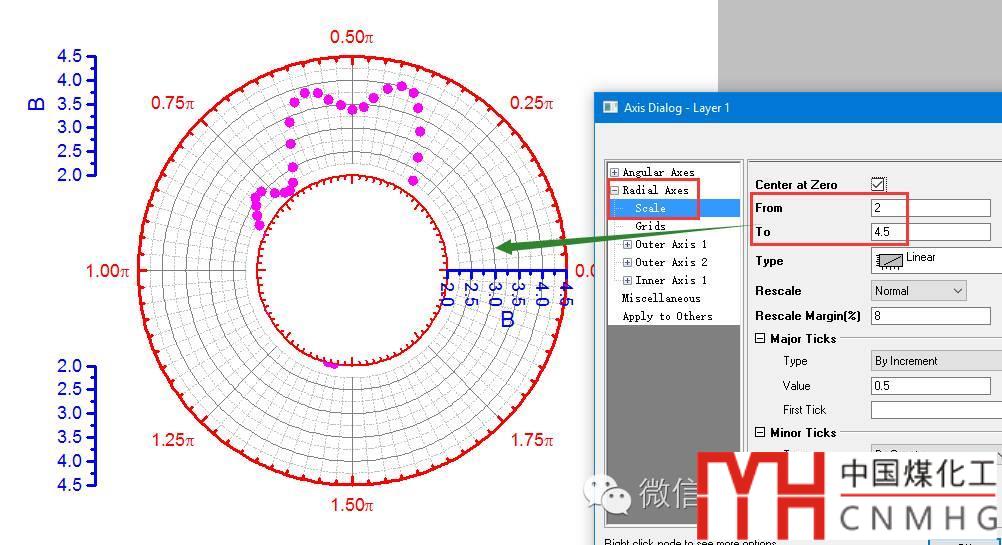Screen dimensions: 1002x545
Task: Click the Linear scale type icon
Action: click(x=888, y=261)
